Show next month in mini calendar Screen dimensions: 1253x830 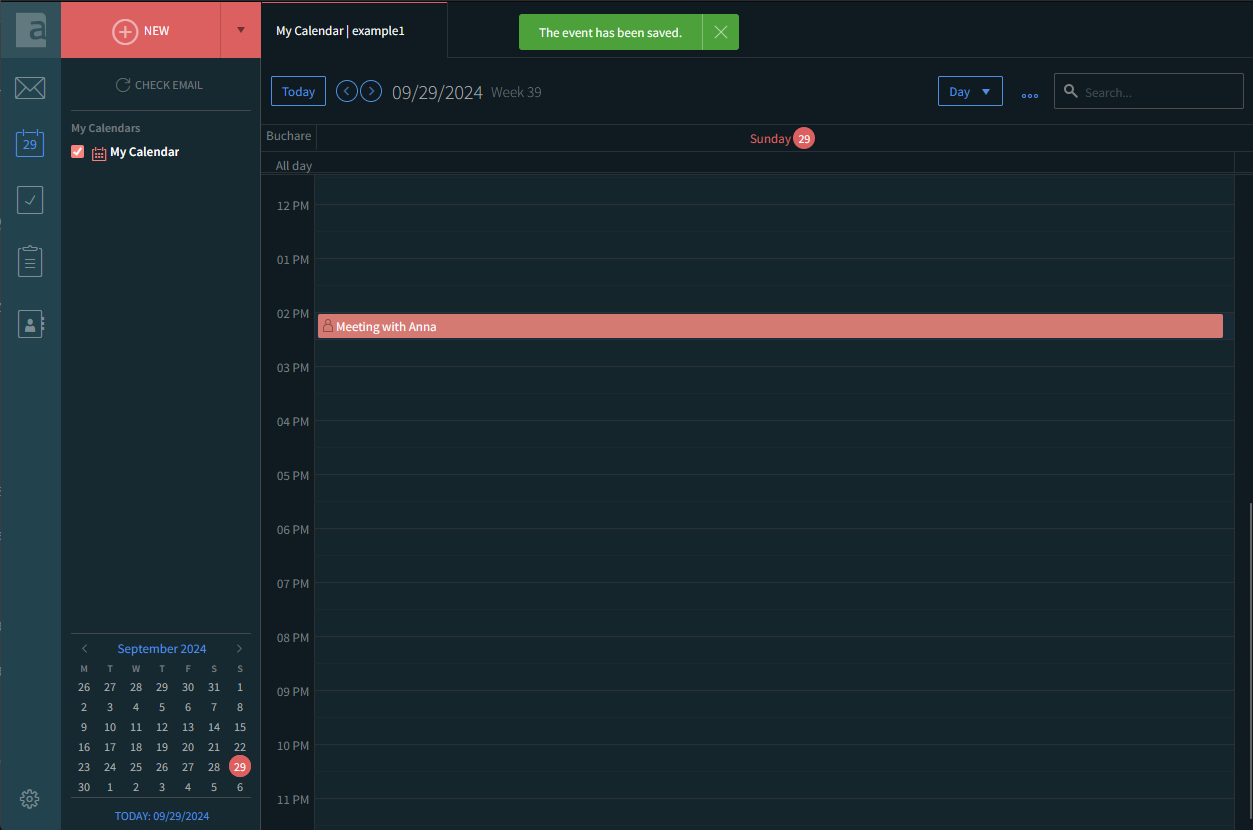(239, 649)
